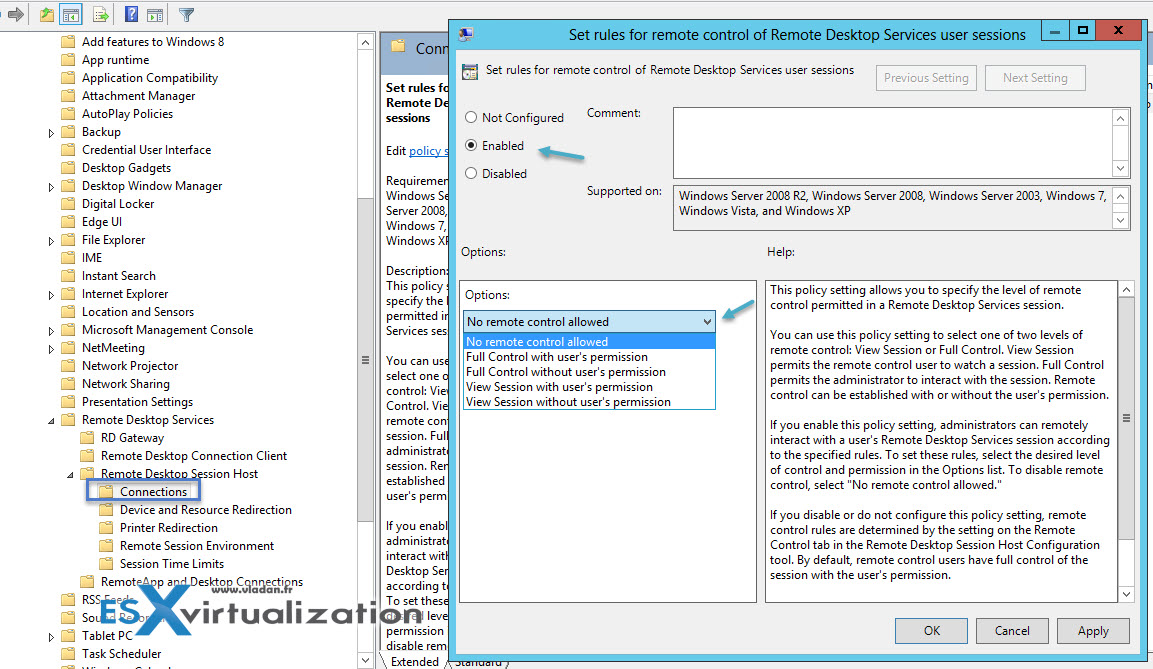
Task: Click the Add features to Windows 8 folder icon
Action: point(68,42)
